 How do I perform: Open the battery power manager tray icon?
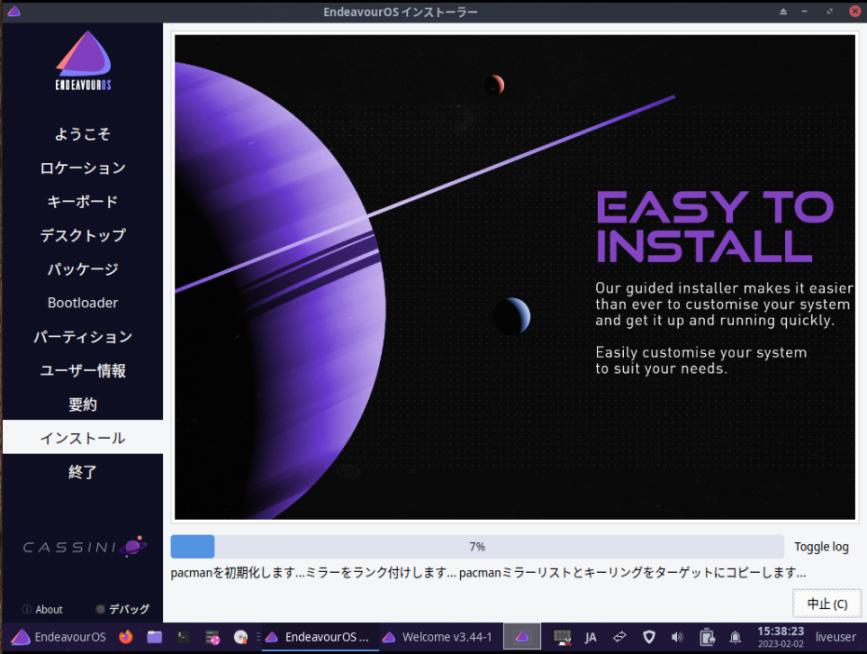point(706,637)
